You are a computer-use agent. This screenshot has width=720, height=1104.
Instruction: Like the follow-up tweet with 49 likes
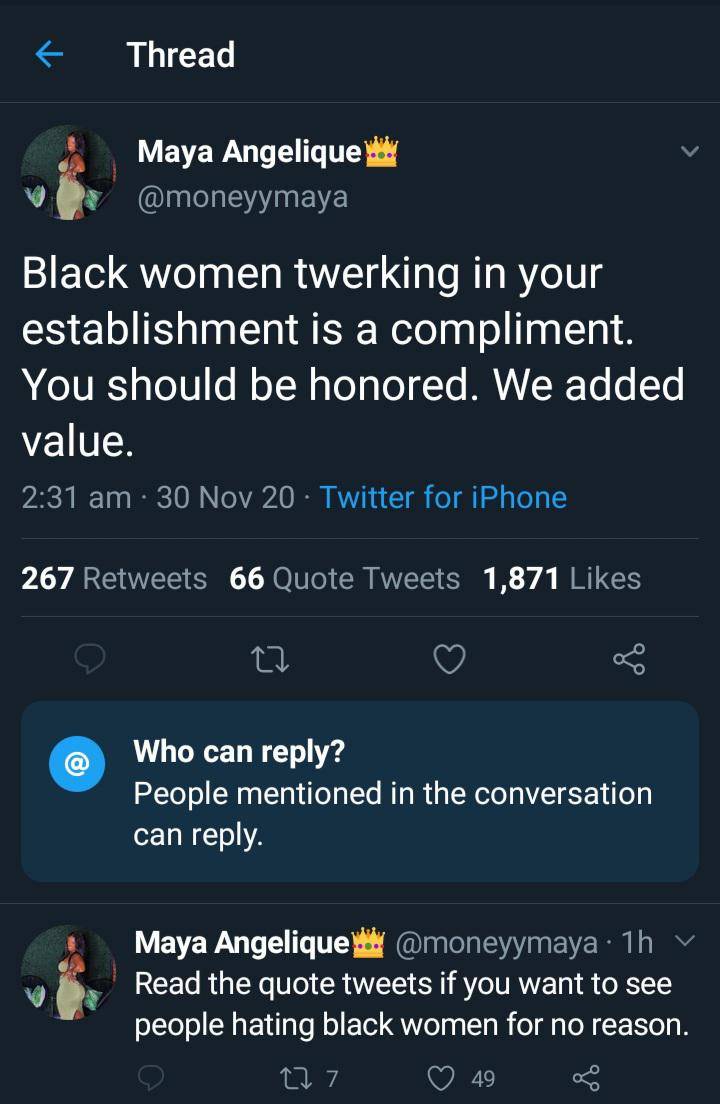tap(443, 1077)
